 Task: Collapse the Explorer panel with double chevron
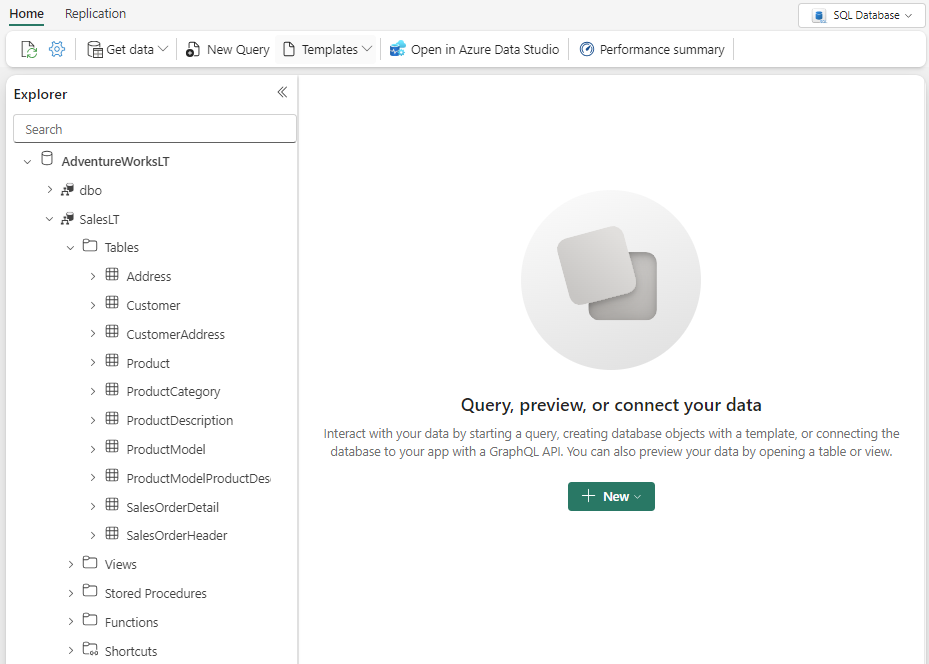tap(282, 92)
